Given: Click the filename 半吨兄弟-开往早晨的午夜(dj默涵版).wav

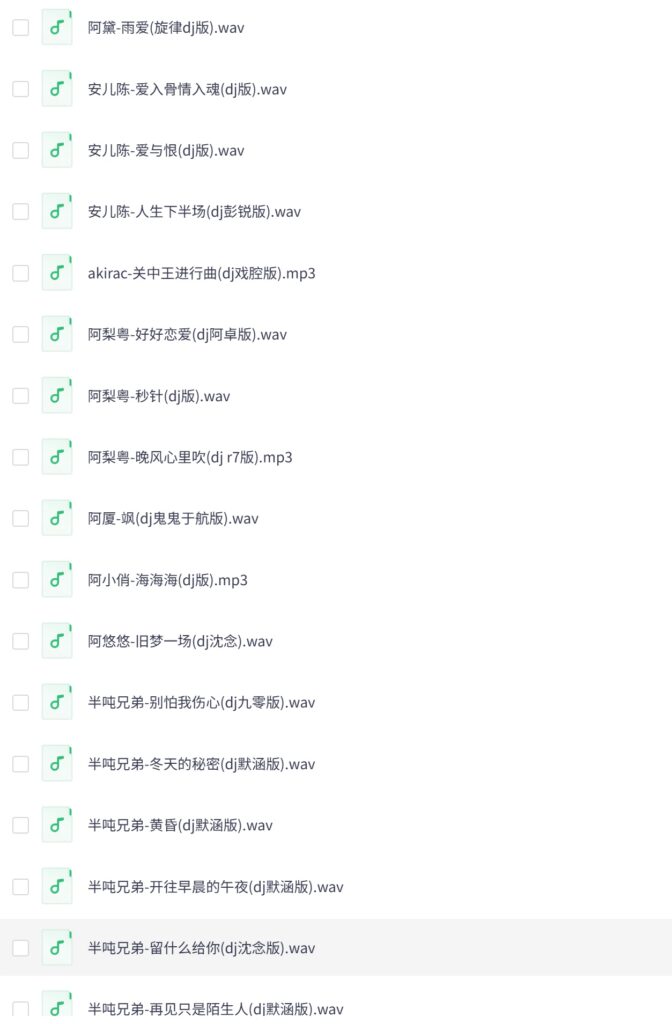Looking at the screenshot, I should tap(215, 887).
